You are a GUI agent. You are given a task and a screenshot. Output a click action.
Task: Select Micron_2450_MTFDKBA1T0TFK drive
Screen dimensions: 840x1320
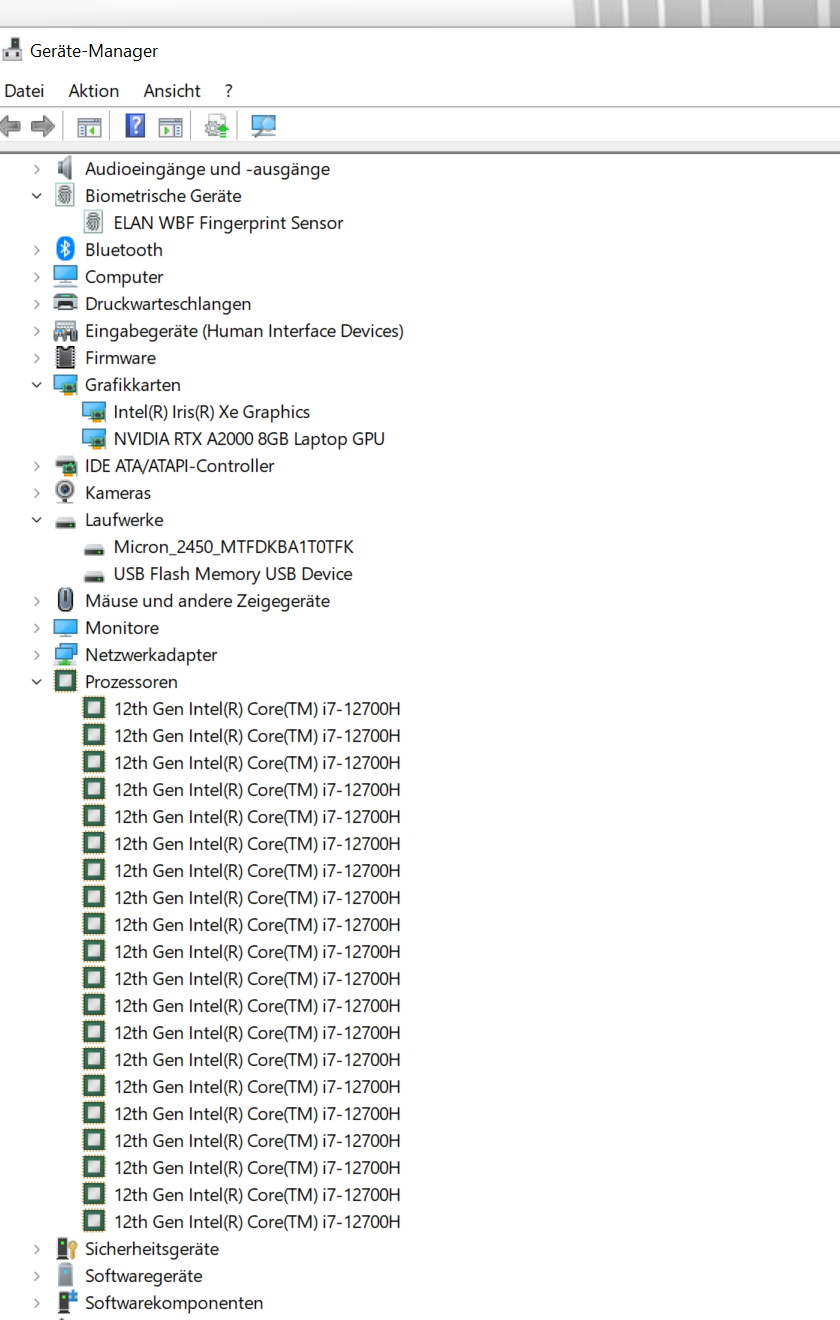click(x=234, y=547)
